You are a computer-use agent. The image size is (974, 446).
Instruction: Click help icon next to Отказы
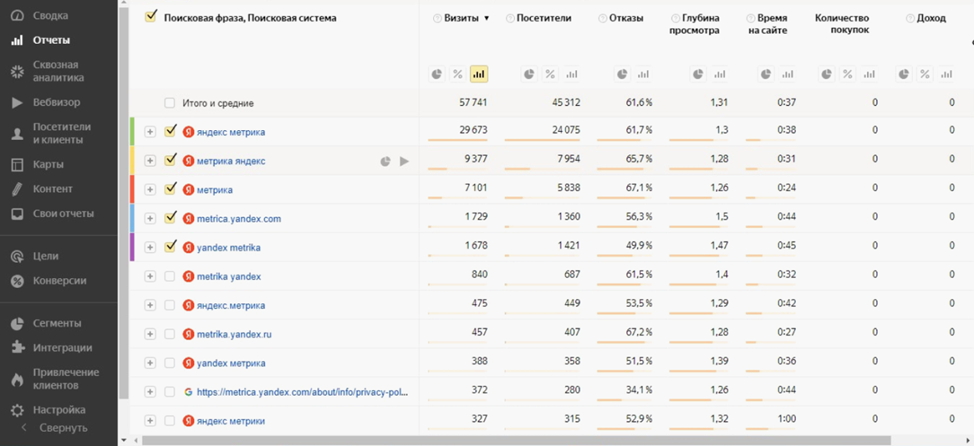(603, 19)
